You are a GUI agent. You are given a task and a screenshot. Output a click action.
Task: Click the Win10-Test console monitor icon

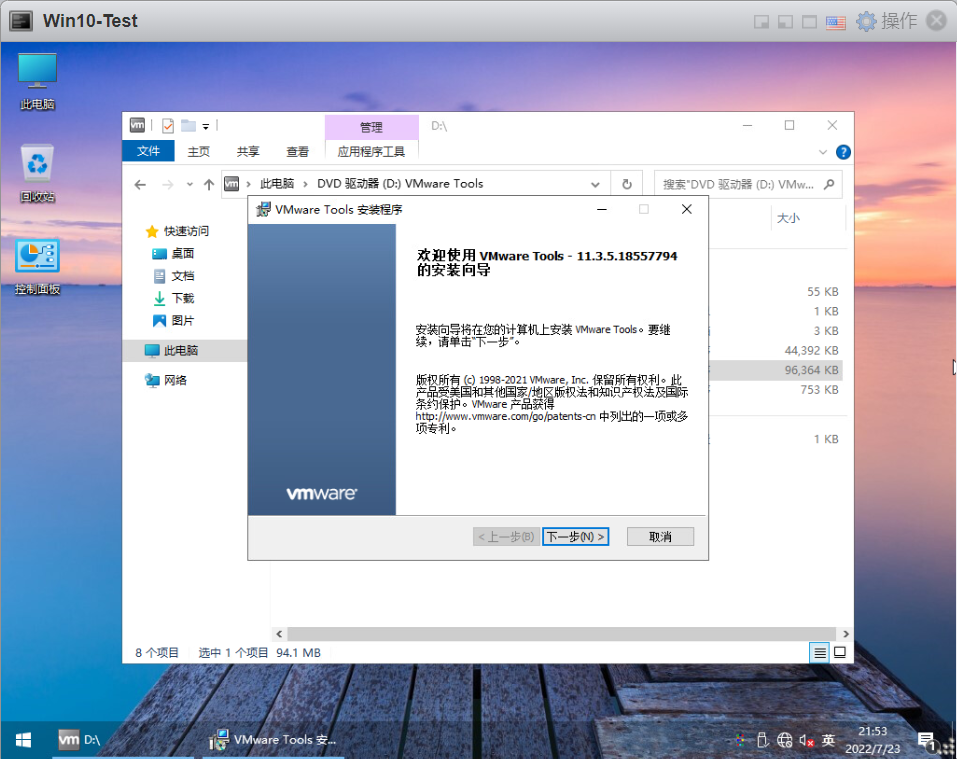tap(21, 21)
